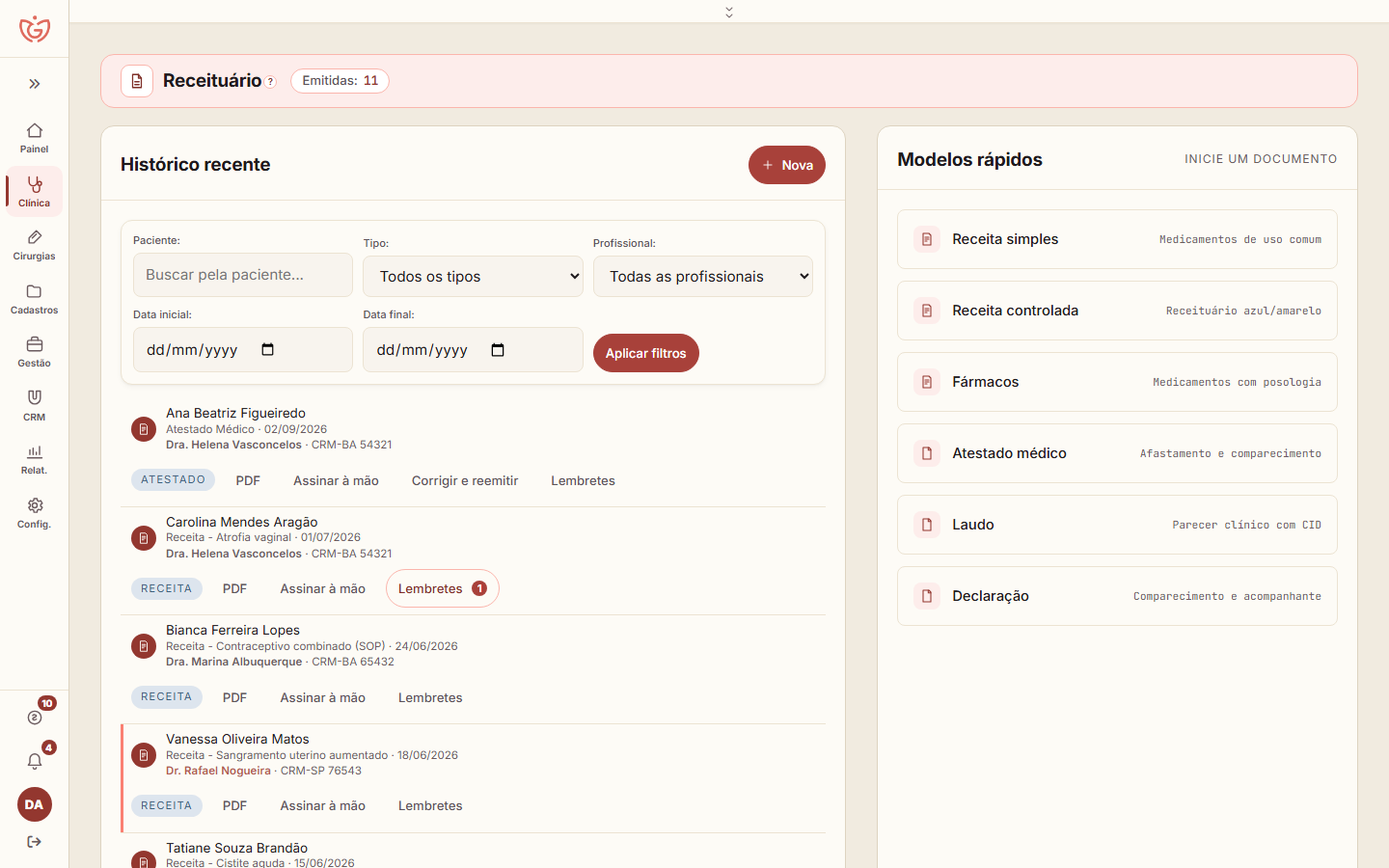Select the Fármacos quick template
Viewport: 1389px width, 868px height.
point(1117,382)
